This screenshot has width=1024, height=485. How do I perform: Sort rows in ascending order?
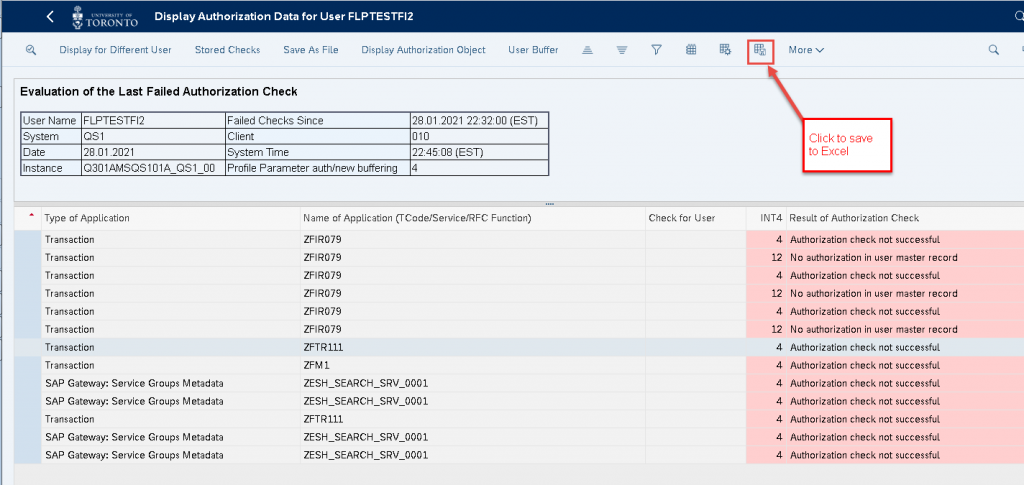point(587,50)
